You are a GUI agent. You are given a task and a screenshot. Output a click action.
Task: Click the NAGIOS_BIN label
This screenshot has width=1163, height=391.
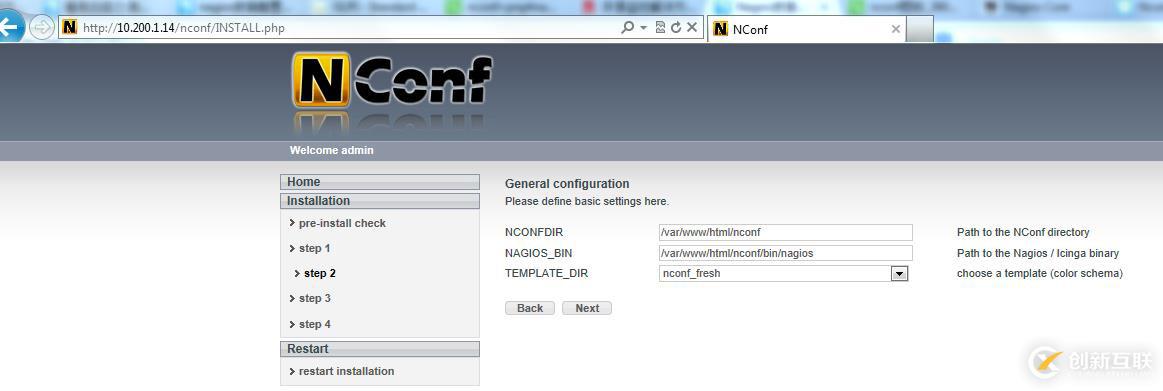(538, 254)
